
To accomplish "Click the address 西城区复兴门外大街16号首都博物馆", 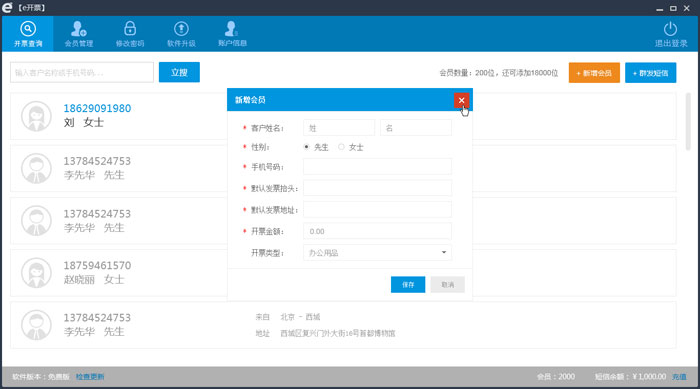I will tap(338, 333).
